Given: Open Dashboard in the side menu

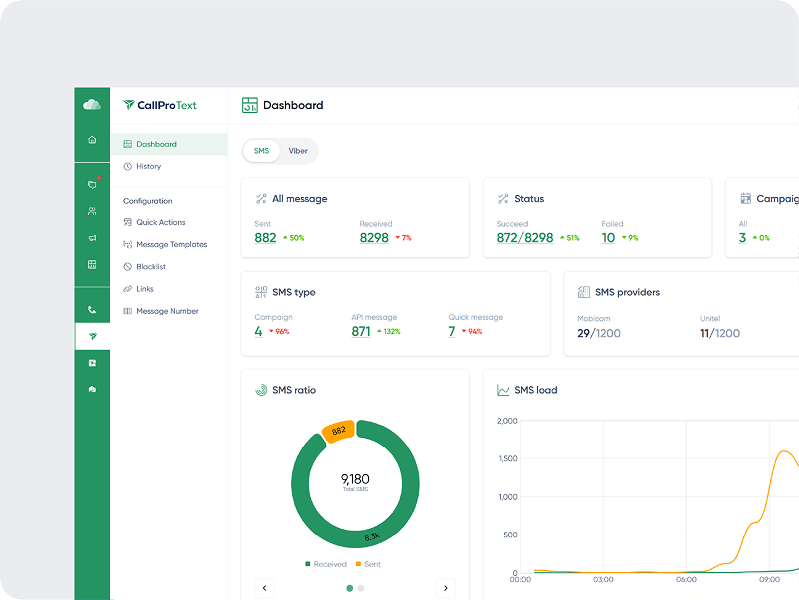Looking at the screenshot, I should point(169,144).
